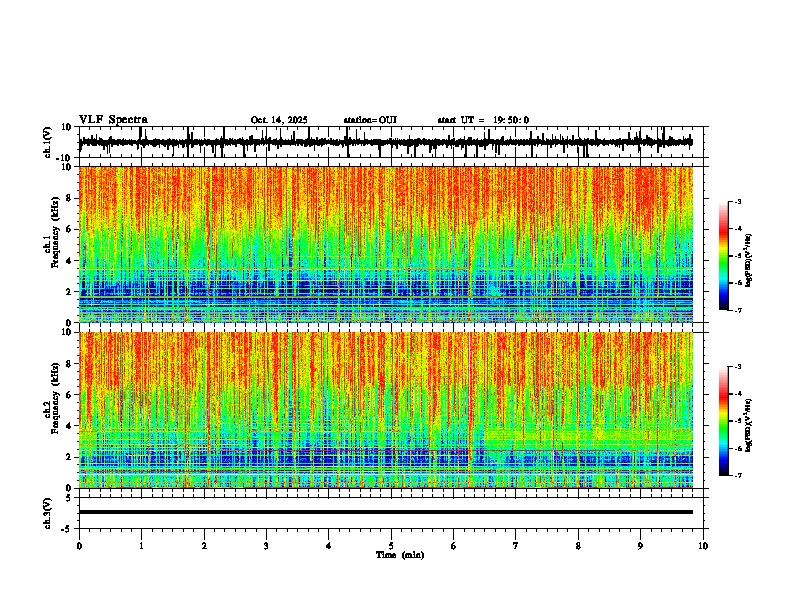Click inside the ch.1 spectrogram panel
Image resolution: width=792 pixels, height=612 pixels.
pyautogui.click(x=386, y=244)
